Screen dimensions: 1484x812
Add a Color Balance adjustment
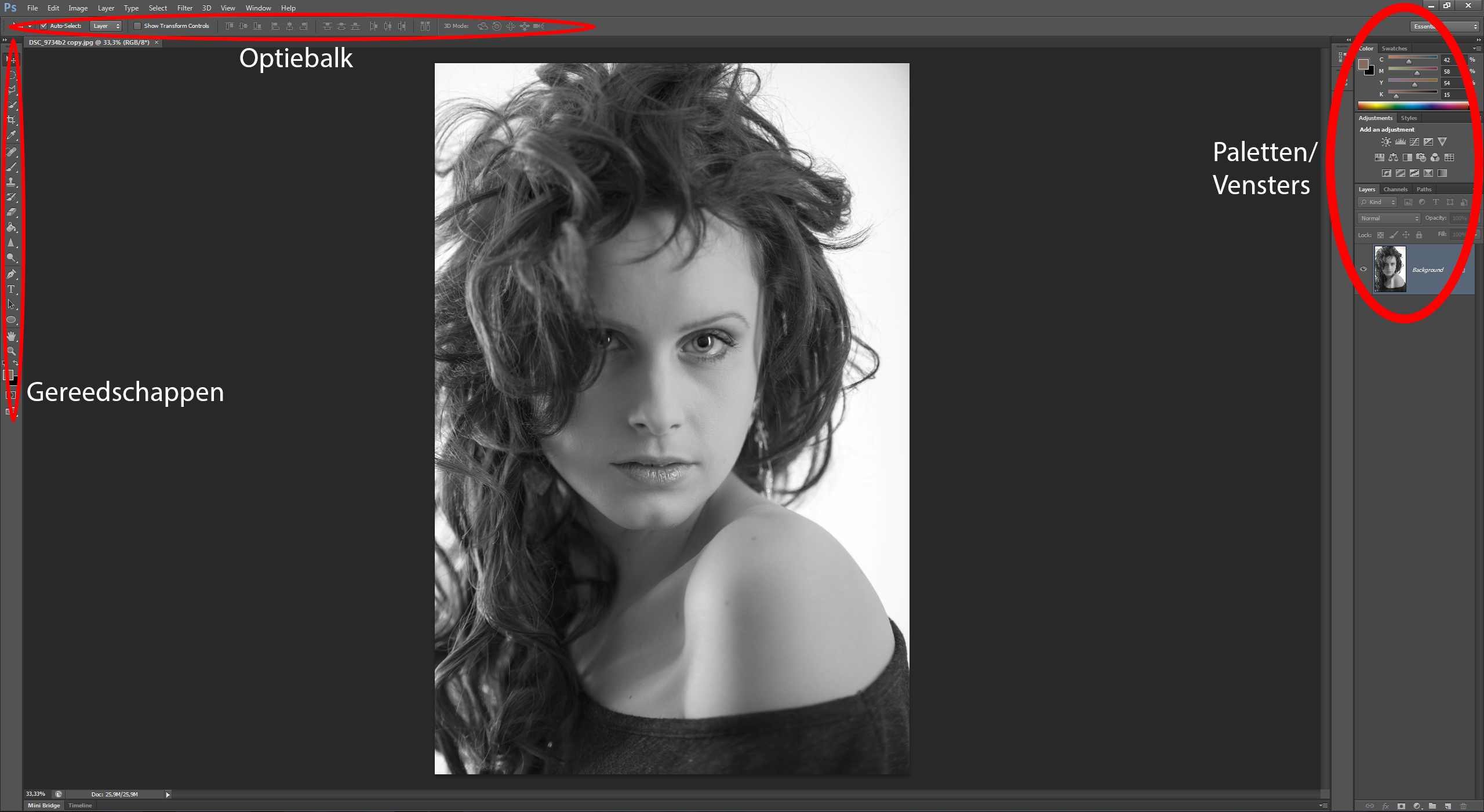click(x=1393, y=157)
